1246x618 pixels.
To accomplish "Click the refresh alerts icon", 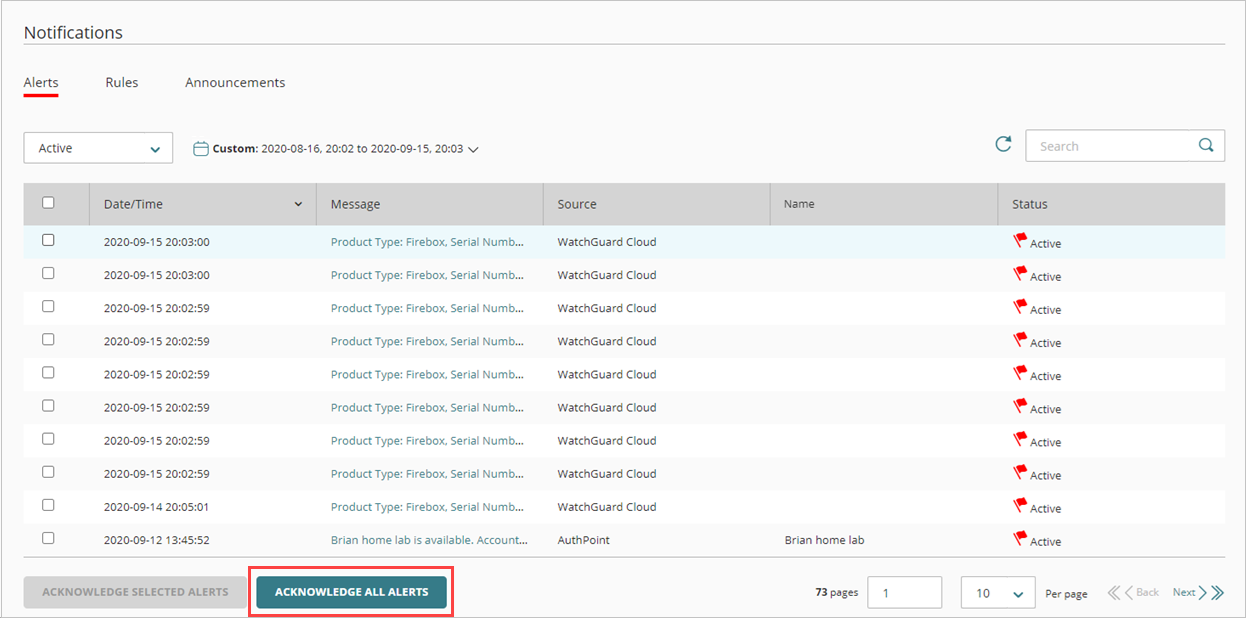I will point(1003,144).
